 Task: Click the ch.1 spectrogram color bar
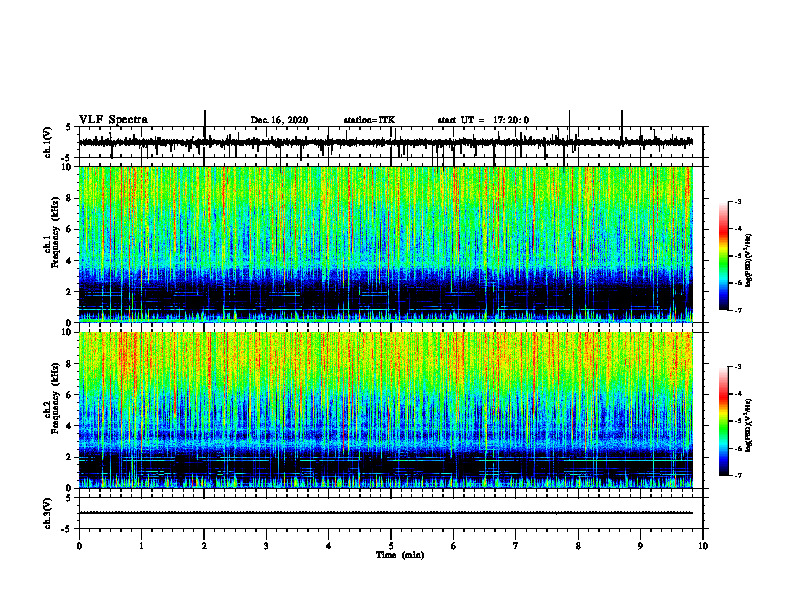click(723, 256)
